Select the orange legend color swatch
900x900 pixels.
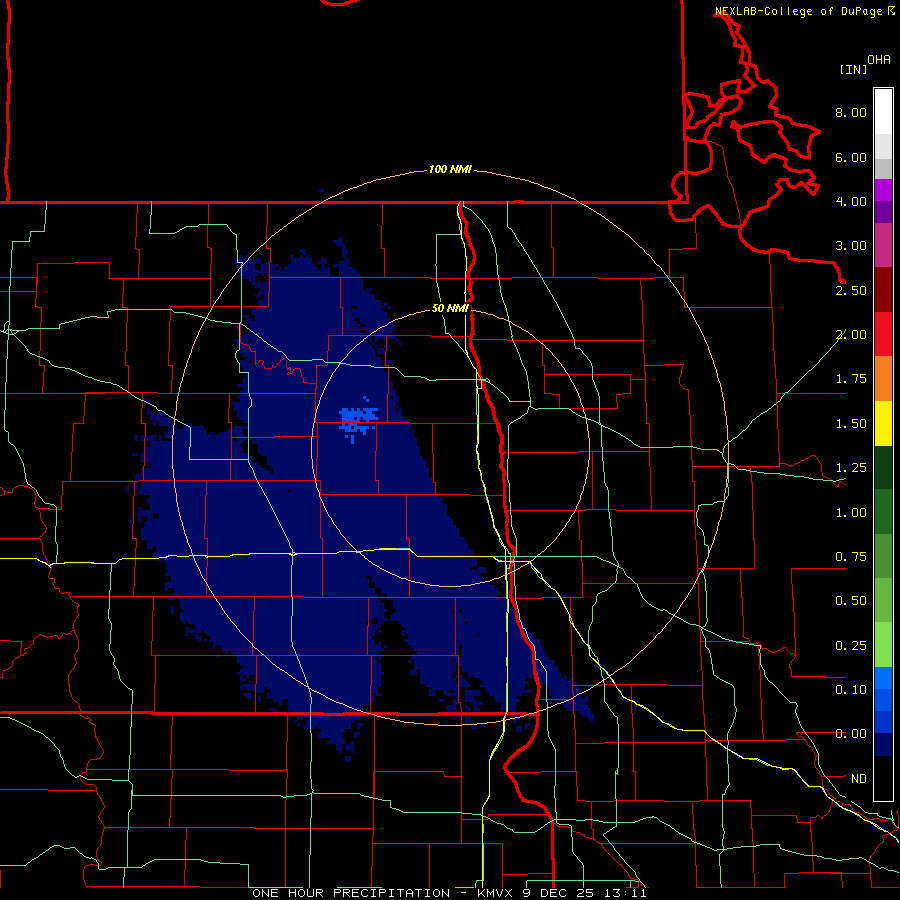coord(883,379)
